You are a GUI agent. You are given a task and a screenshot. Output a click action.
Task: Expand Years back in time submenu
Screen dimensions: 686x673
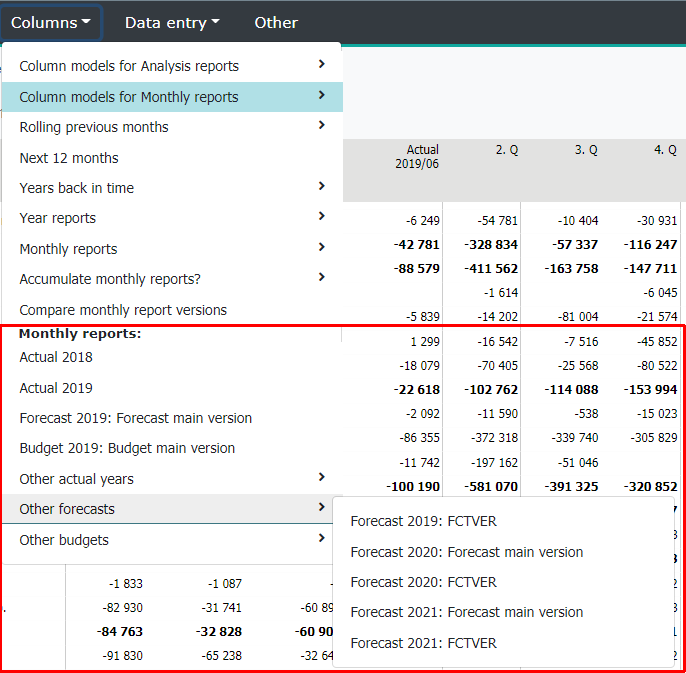pyautogui.click(x=172, y=188)
